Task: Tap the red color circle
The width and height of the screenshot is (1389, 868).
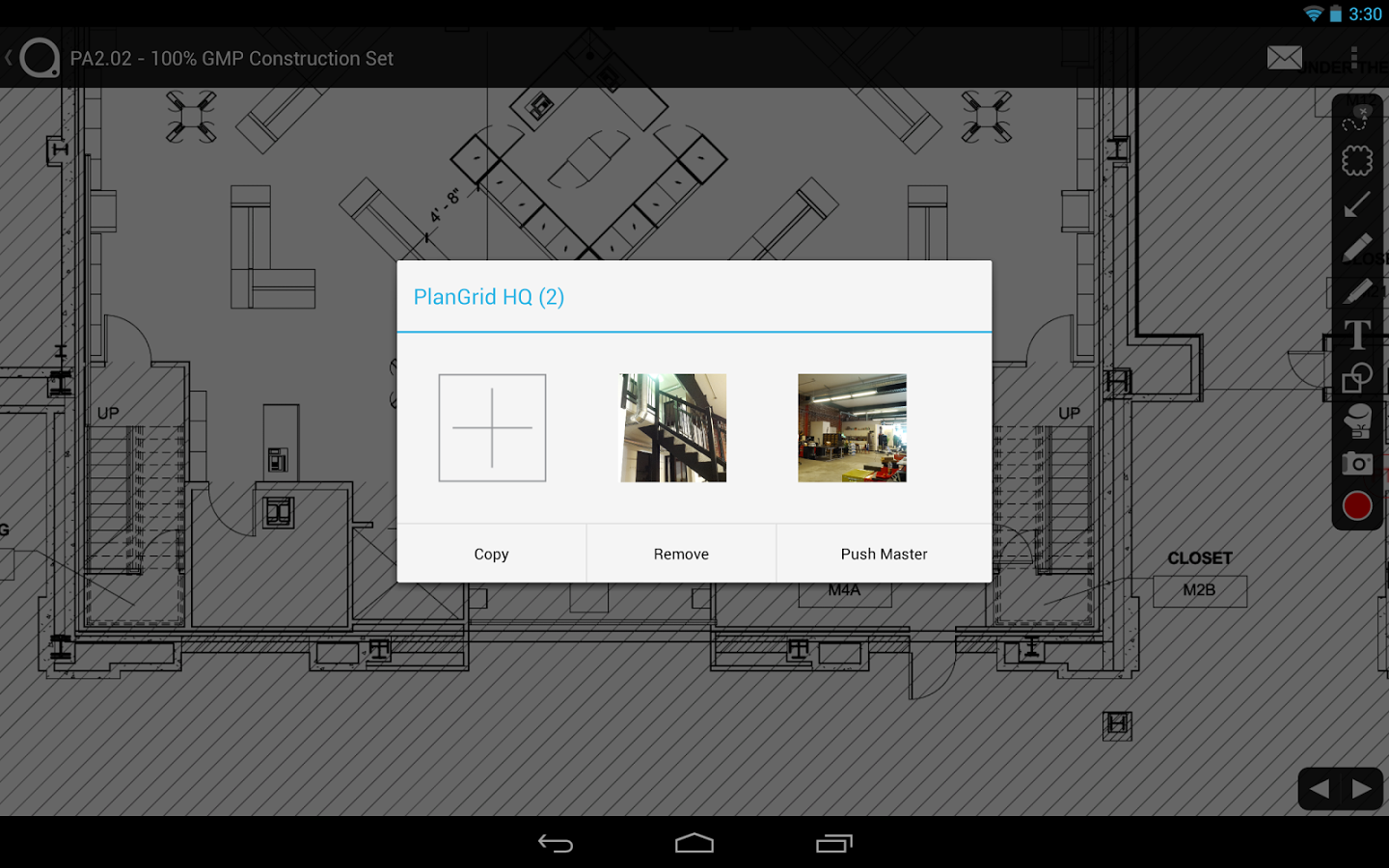Action: (x=1357, y=506)
